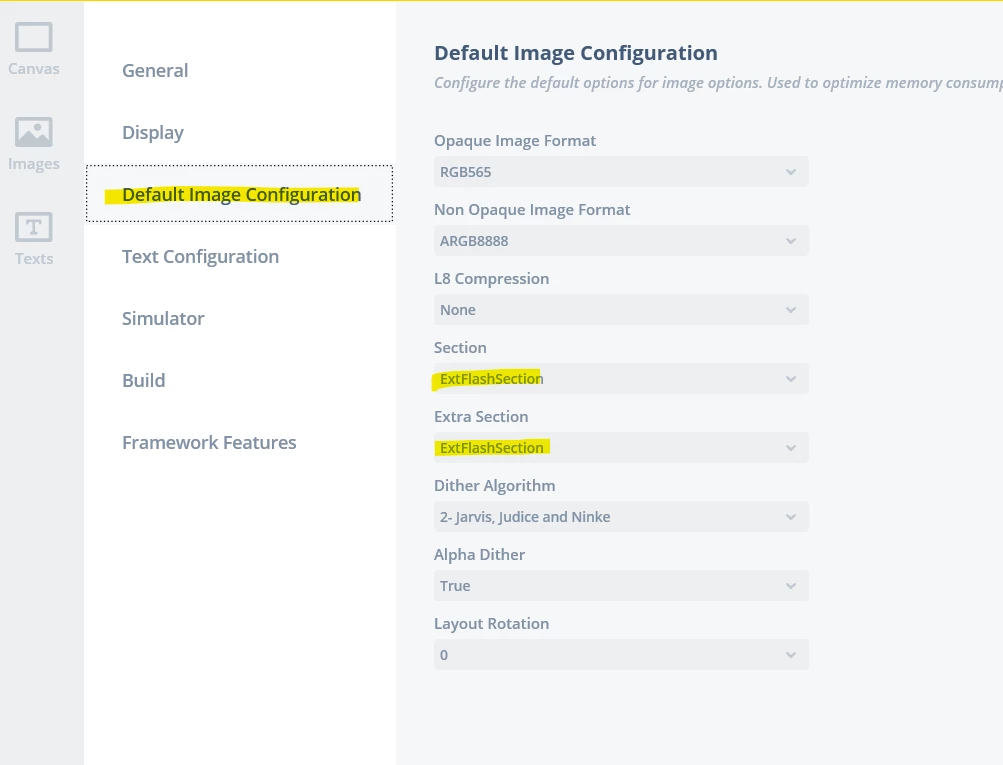
Task: Open the Alpha Dither dropdown
Action: [621, 586]
